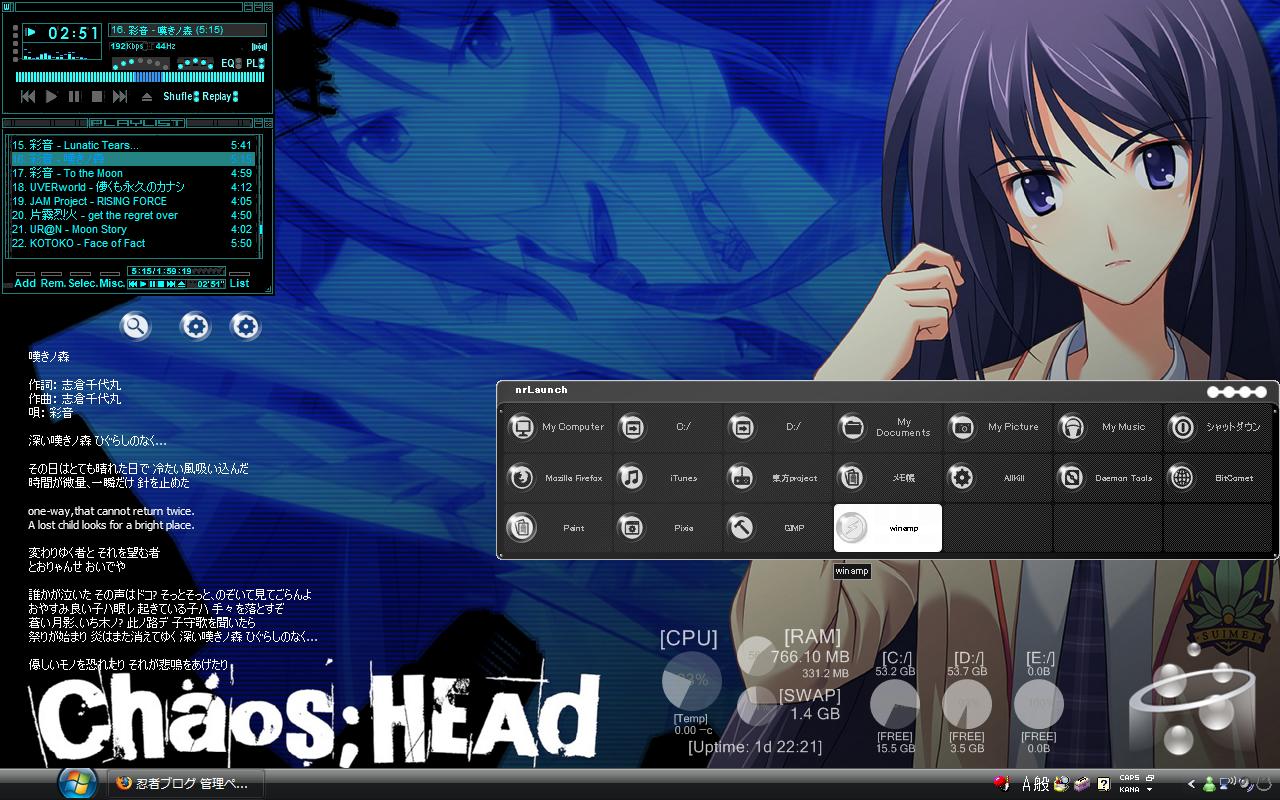
Task: Open the Add menu in the Winamp playlist
Action: point(25,283)
